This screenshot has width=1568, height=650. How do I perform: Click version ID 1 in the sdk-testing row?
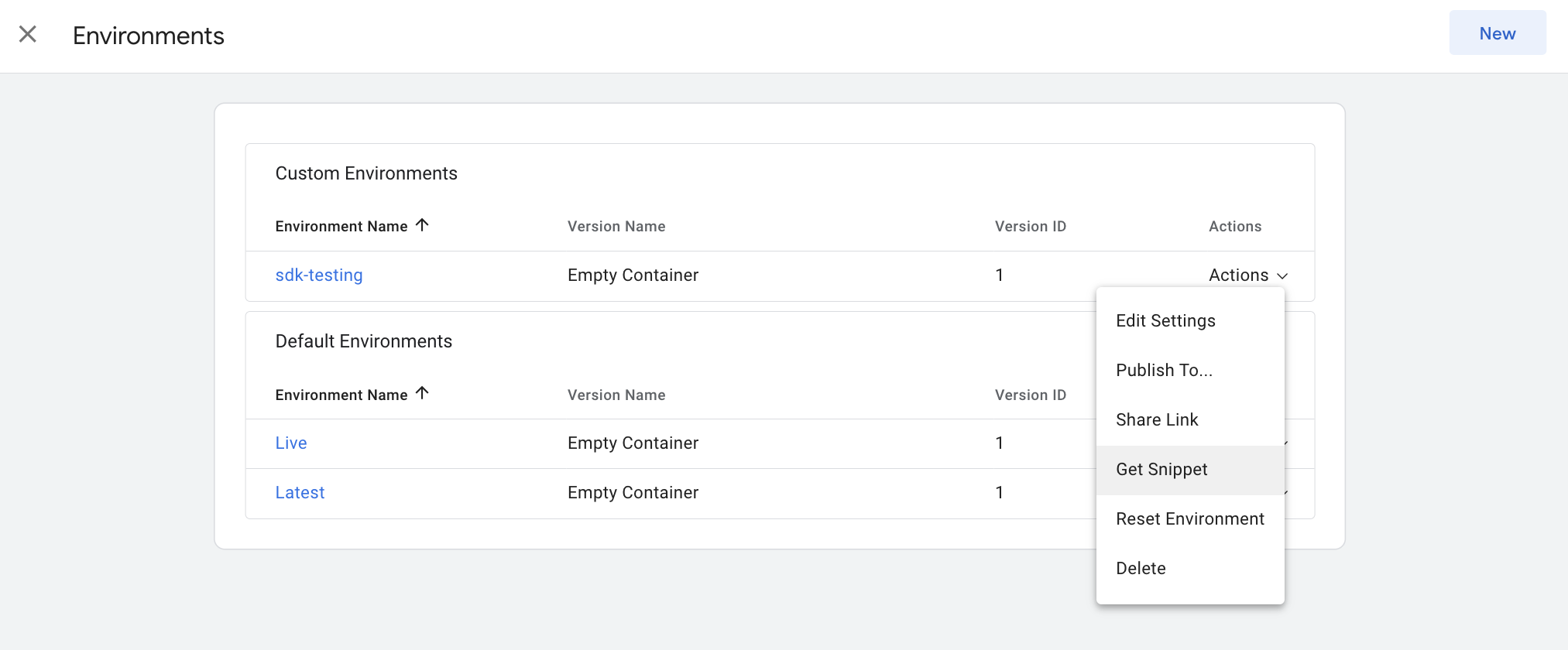pyautogui.click(x=1000, y=275)
